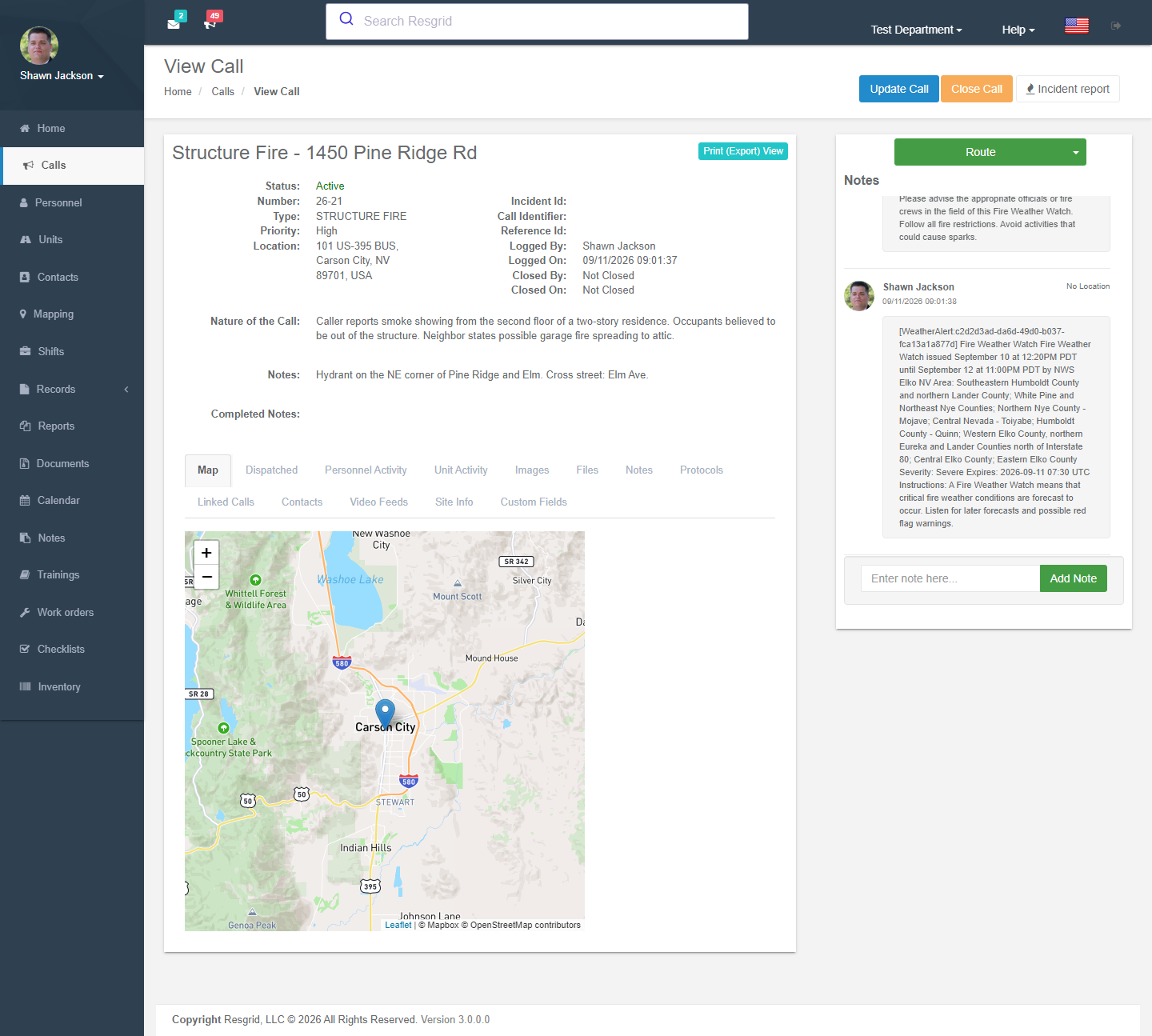
Task: Open the Help dropdown menu
Action: click(1018, 30)
